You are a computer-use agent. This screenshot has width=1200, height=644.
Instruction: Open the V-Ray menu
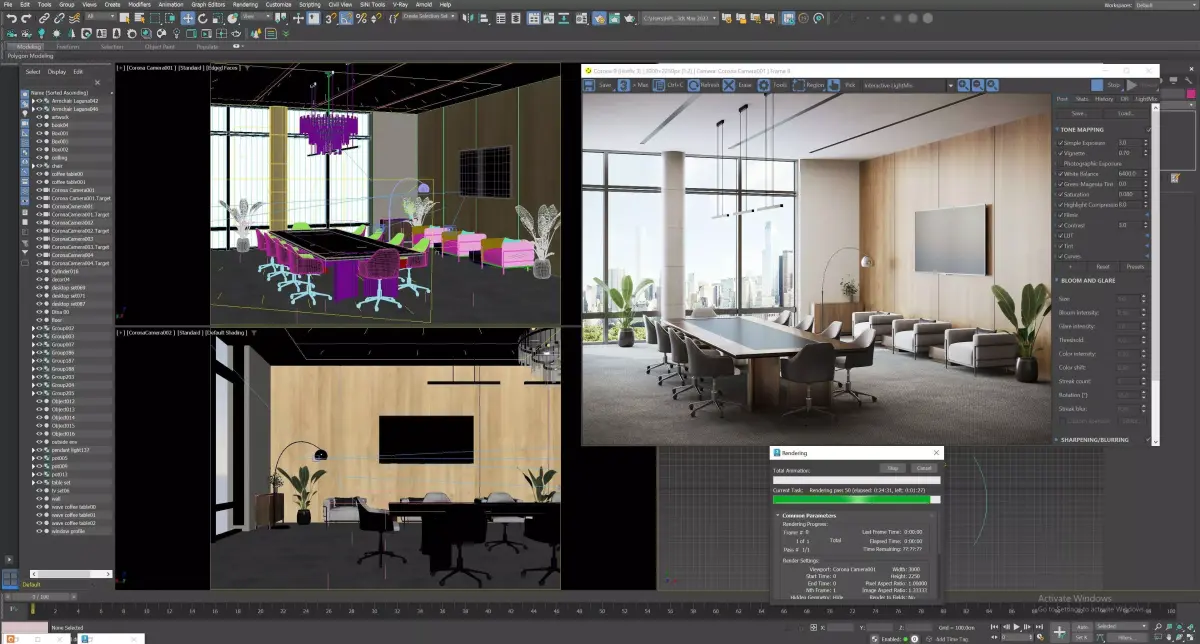pyautogui.click(x=400, y=4)
